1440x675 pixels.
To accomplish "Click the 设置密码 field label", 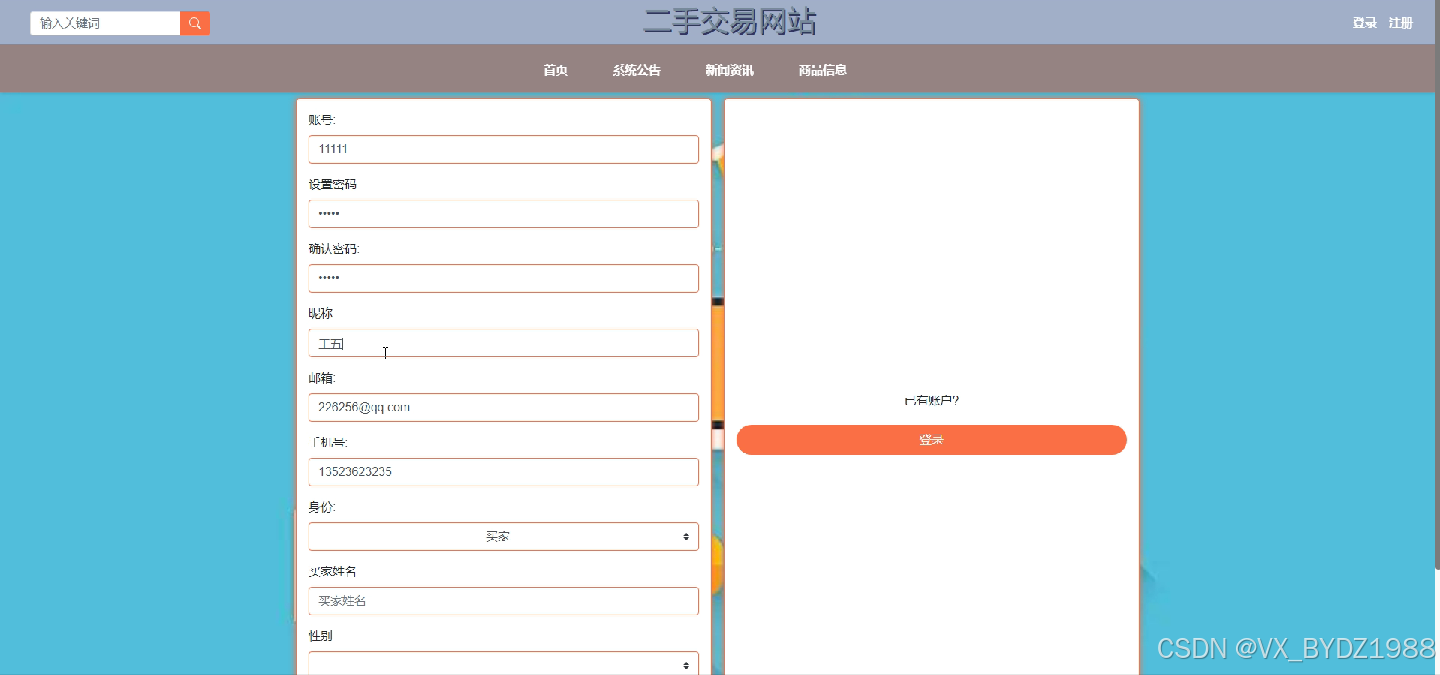I will pyautogui.click(x=332, y=185).
